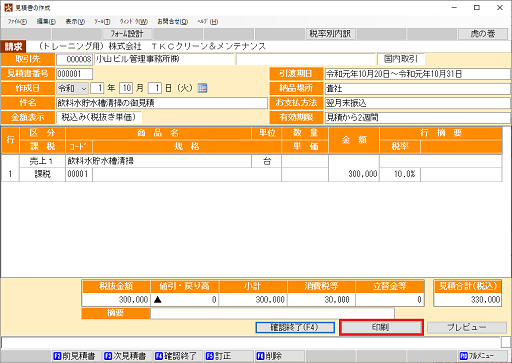512x363 pixels.
Task: Click the 取引先 code field 000008
Action: click(74, 60)
